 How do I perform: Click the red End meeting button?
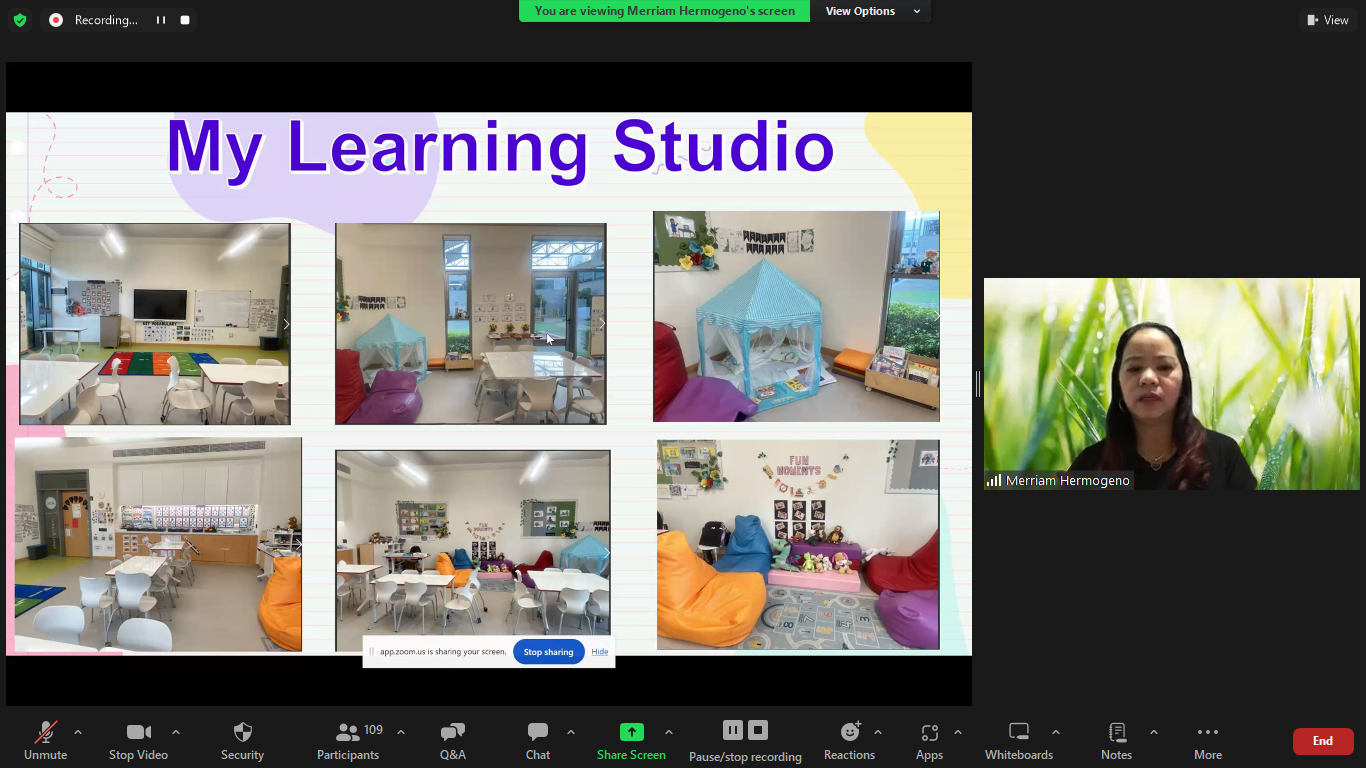click(x=1322, y=741)
